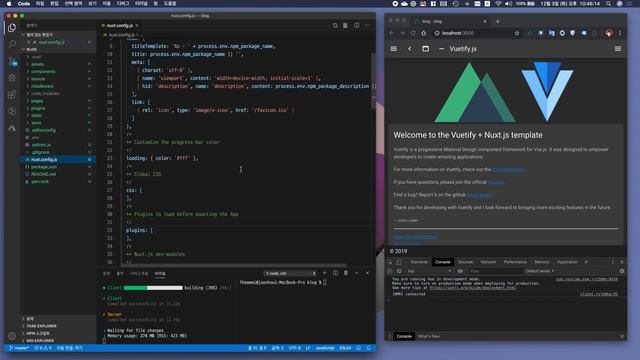Screen dimensions: 640x360
Task: Click the Vuetify toolbar window icon
Action: (x=425, y=49)
